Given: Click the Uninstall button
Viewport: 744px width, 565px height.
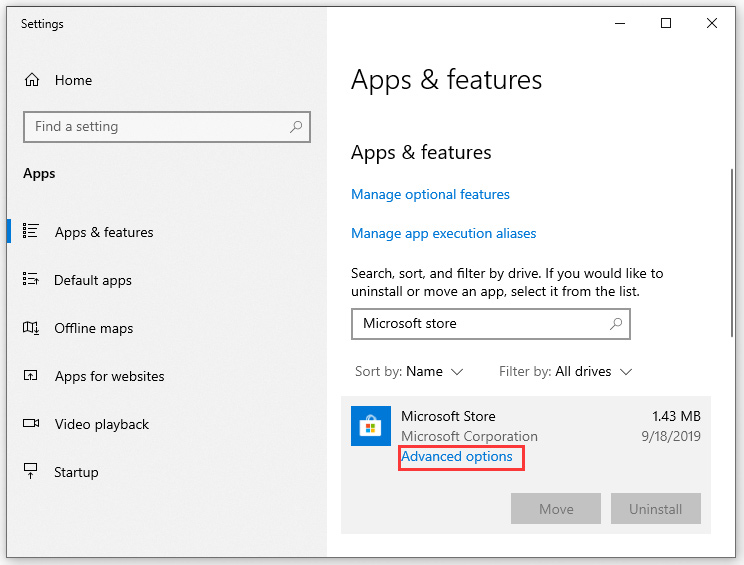Looking at the screenshot, I should click(x=656, y=509).
